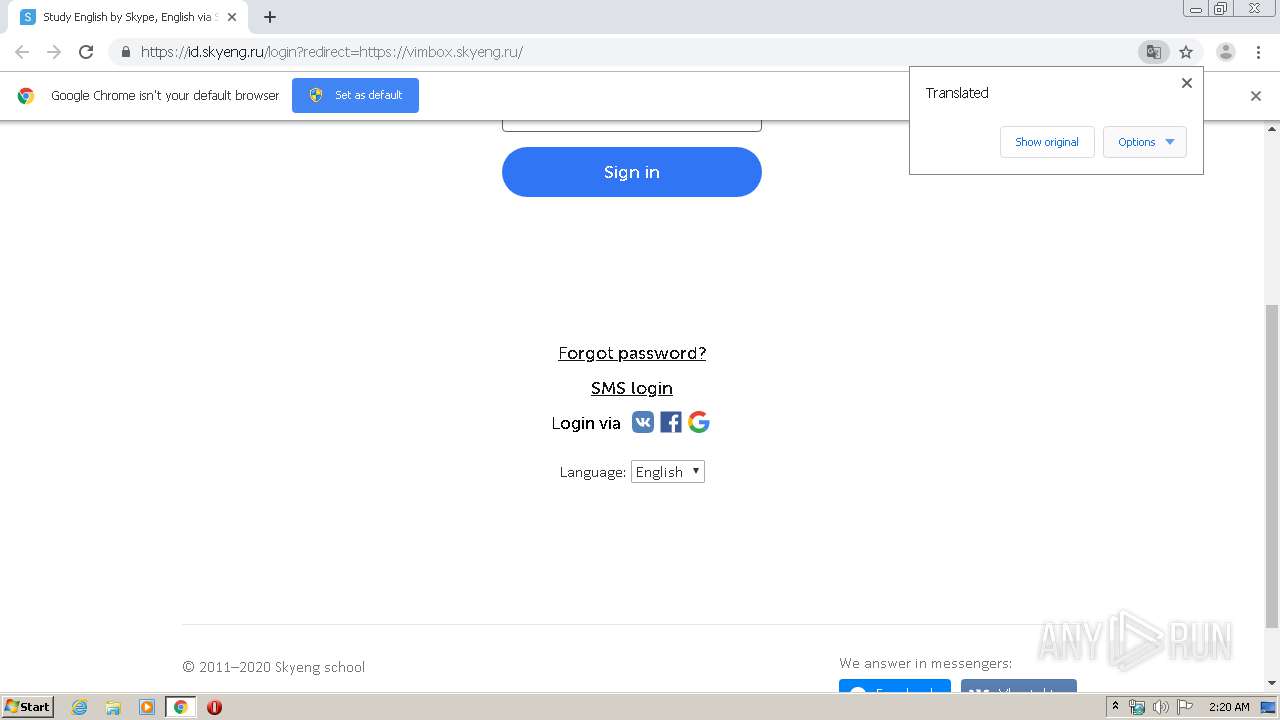The width and height of the screenshot is (1280, 720).
Task: Click the © 2011–2020 Skyeng school text
Action: (274, 667)
